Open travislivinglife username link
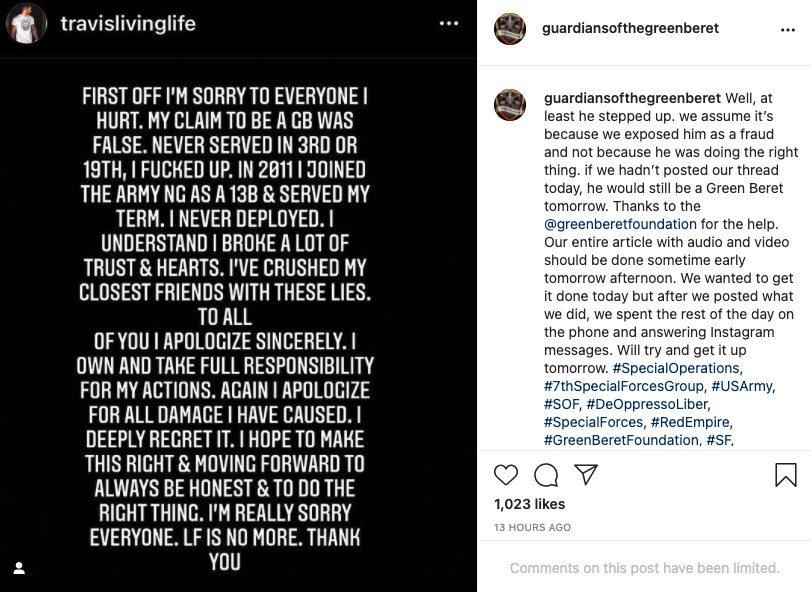811x592 pixels. coord(128,23)
